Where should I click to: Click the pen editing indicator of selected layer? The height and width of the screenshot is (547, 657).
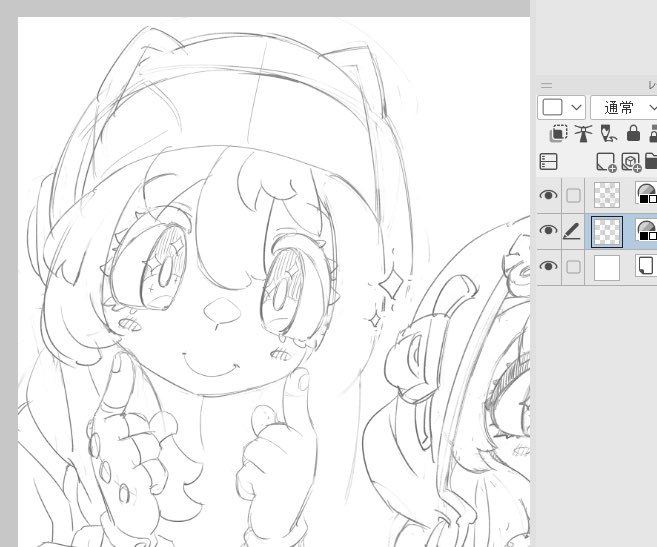tap(572, 231)
